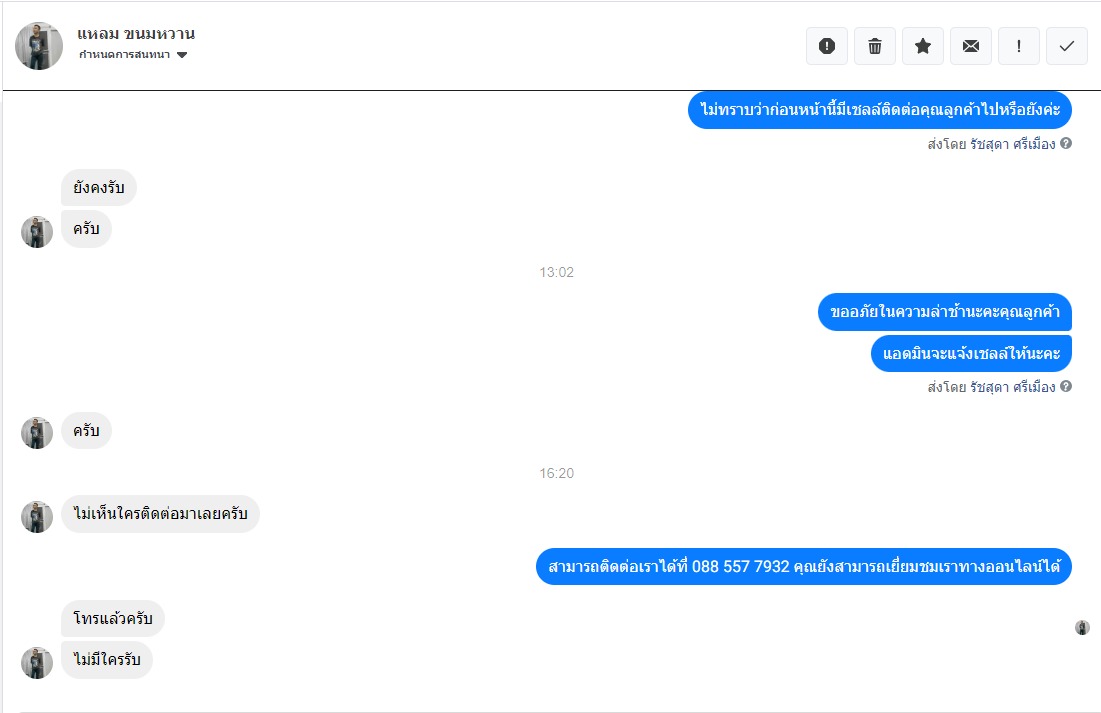
Task: Click help icon beside second ส่งโดย รัชสุดา ศรีเมือง
Action: (x=1066, y=386)
